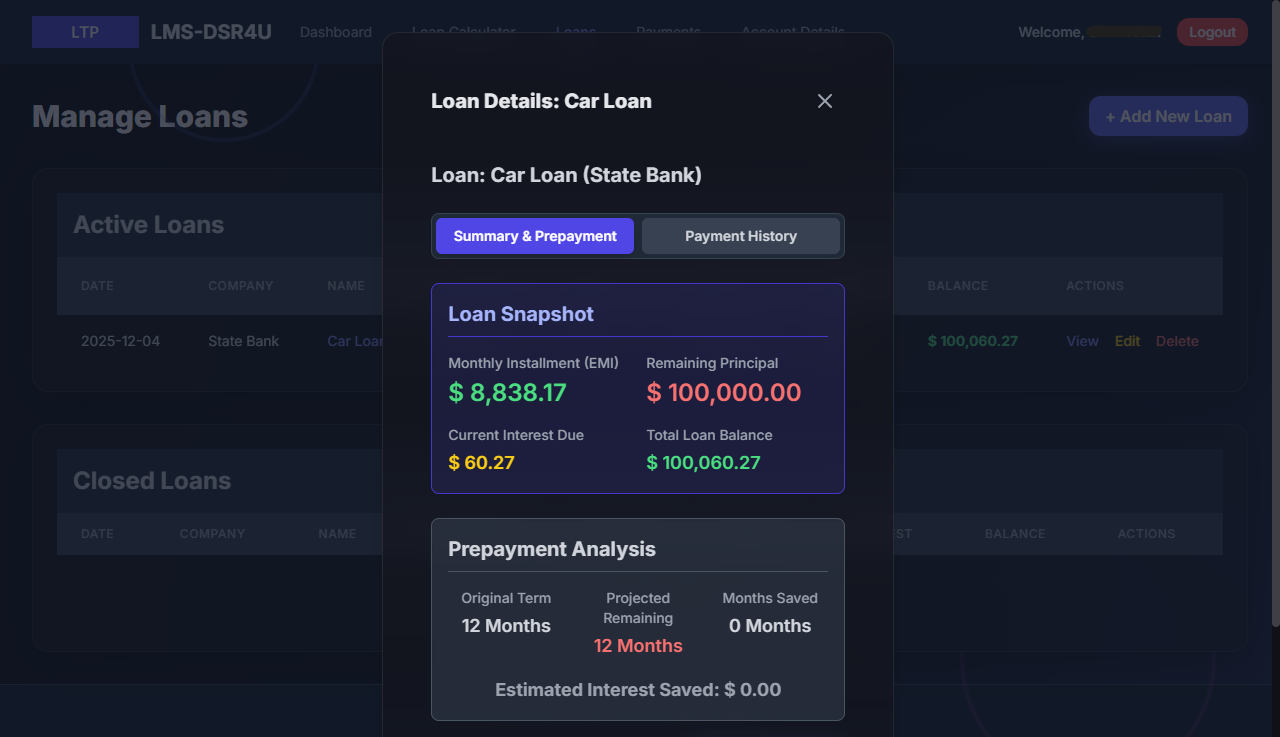1280x737 pixels.
Task: Click the LMS-DSR4U logo
Action: [211, 31]
